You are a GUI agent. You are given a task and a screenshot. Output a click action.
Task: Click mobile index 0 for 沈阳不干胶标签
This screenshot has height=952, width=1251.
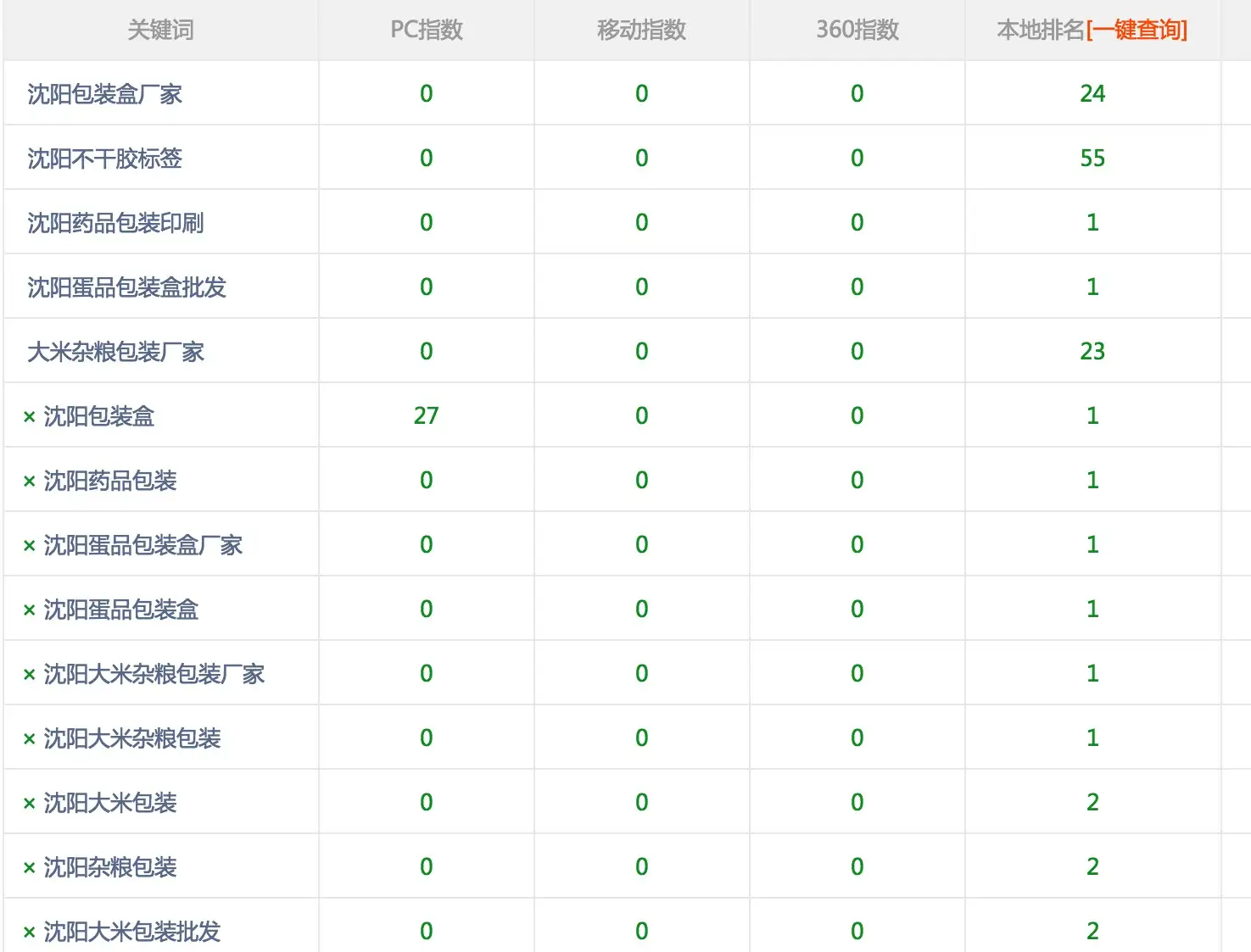(x=642, y=158)
